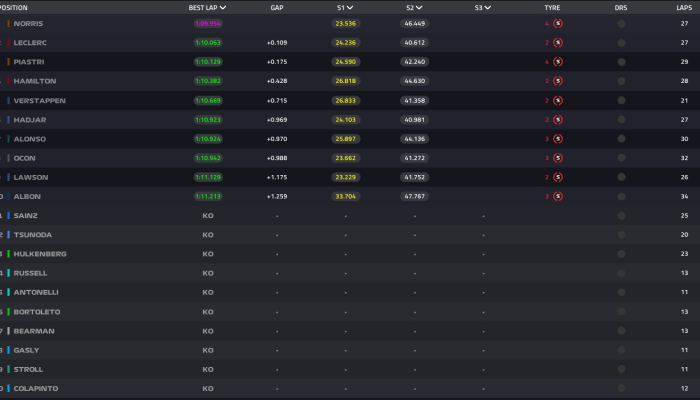
Task: Click the soft tyre icon for Ocon
Action: (x=557, y=158)
